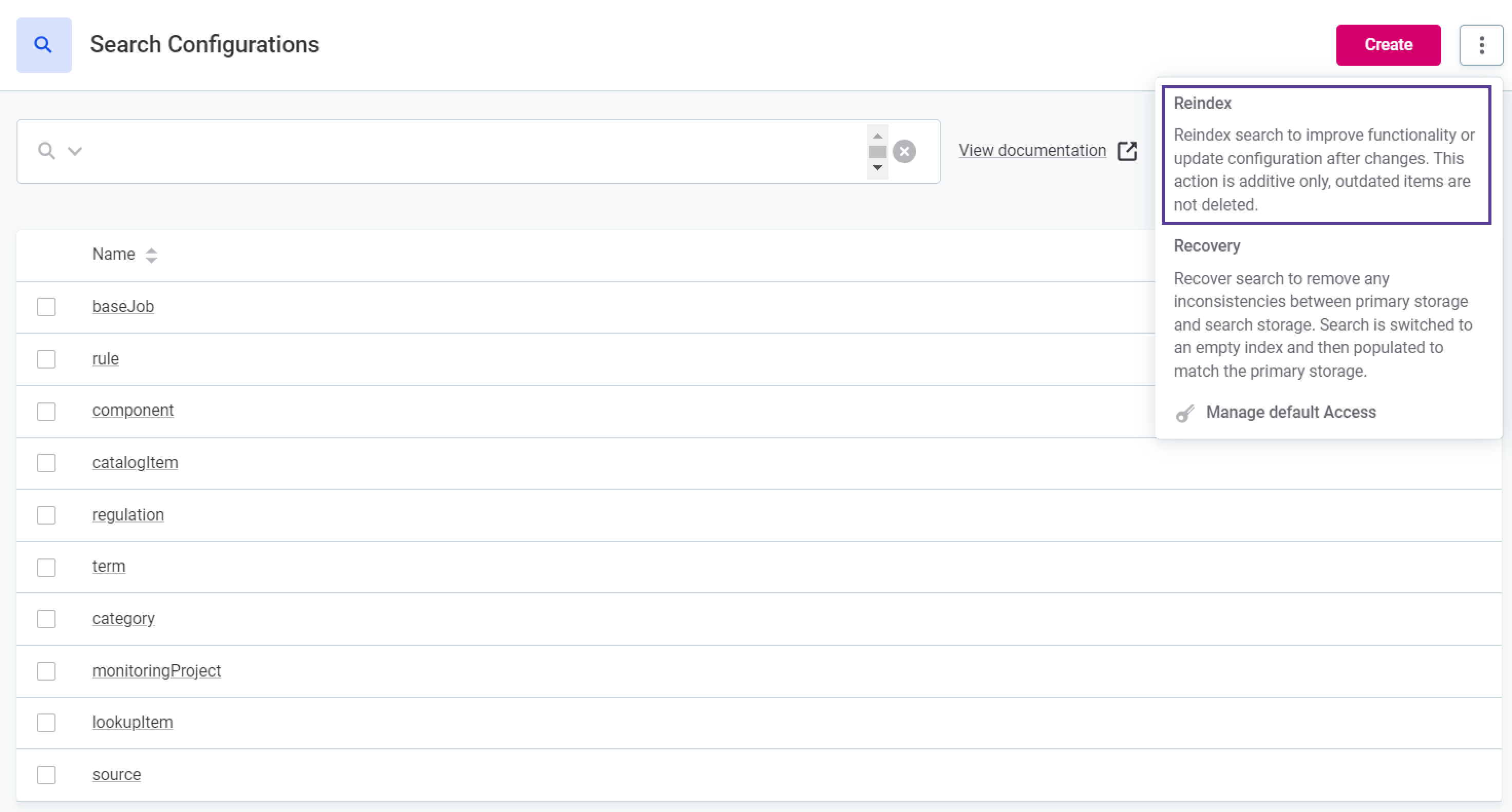Click the Manage default Access key icon

coord(1184,412)
